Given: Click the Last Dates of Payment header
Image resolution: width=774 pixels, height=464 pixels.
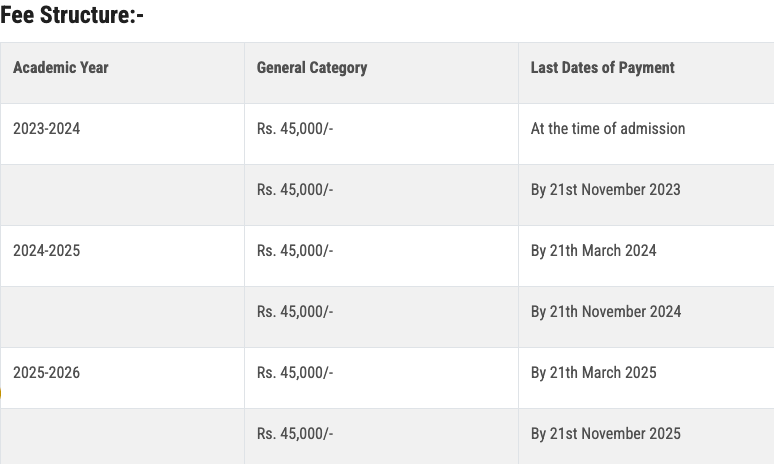Looking at the screenshot, I should [x=603, y=68].
